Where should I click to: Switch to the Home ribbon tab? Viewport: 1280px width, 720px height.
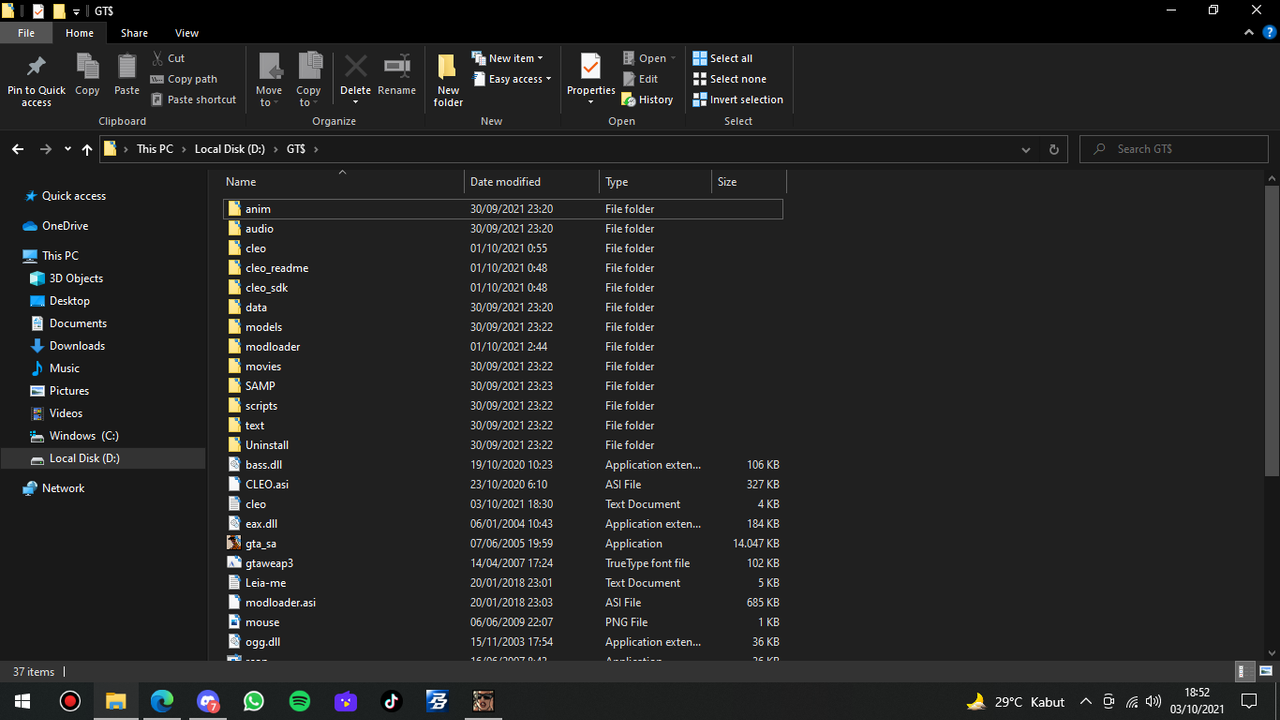[x=79, y=33]
